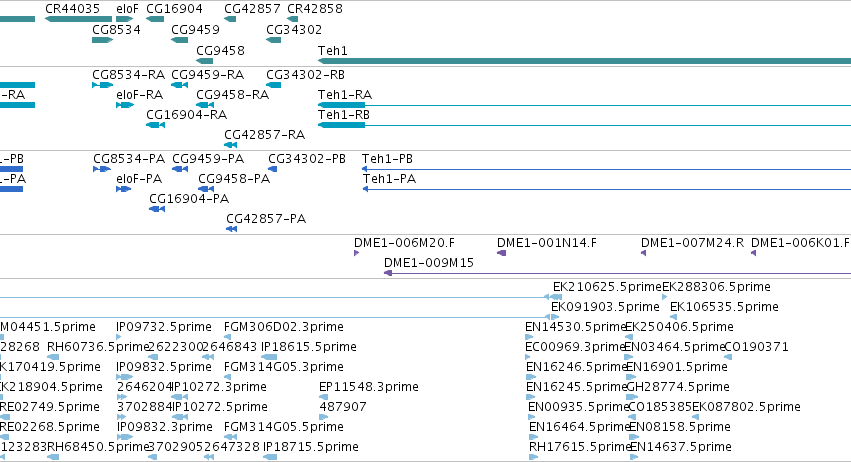Click clone DME1-009M15 label
Screen dimensions: 851x462
(x=429, y=263)
